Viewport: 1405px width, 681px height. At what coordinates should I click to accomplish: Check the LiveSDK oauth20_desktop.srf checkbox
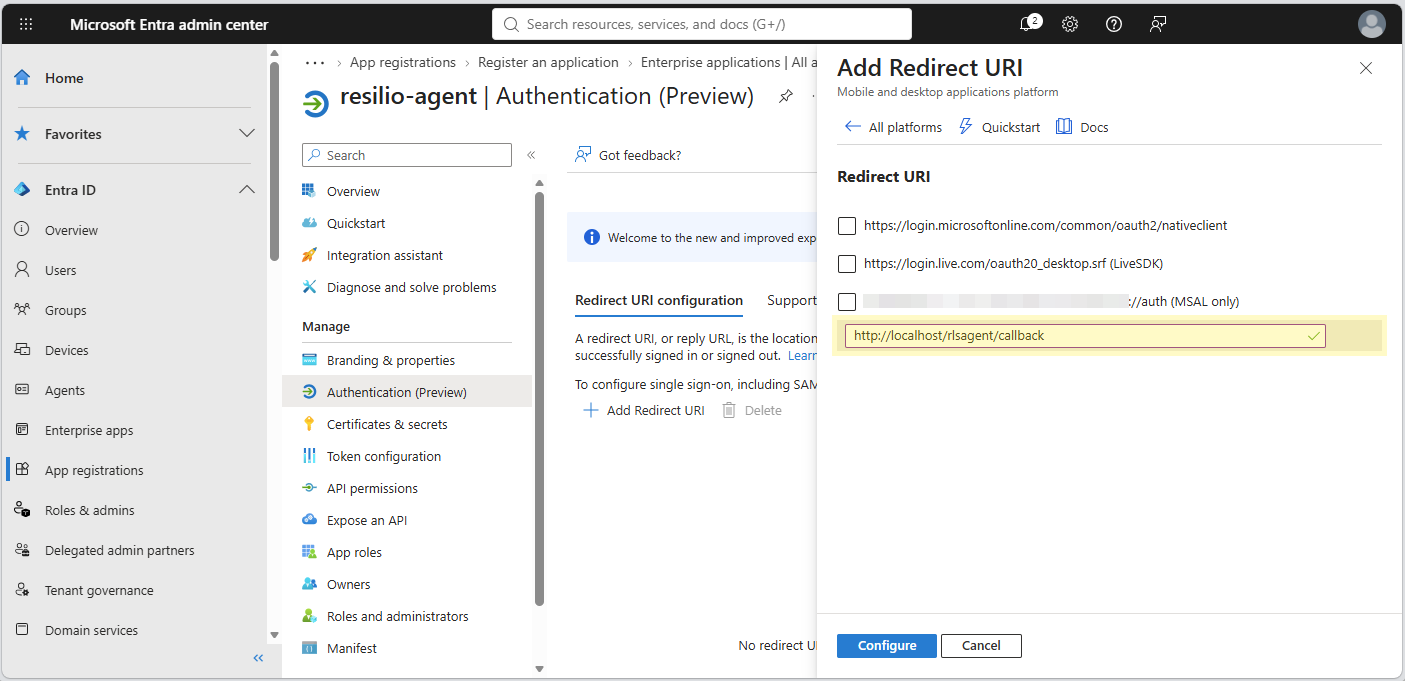pyautogui.click(x=847, y=264)
